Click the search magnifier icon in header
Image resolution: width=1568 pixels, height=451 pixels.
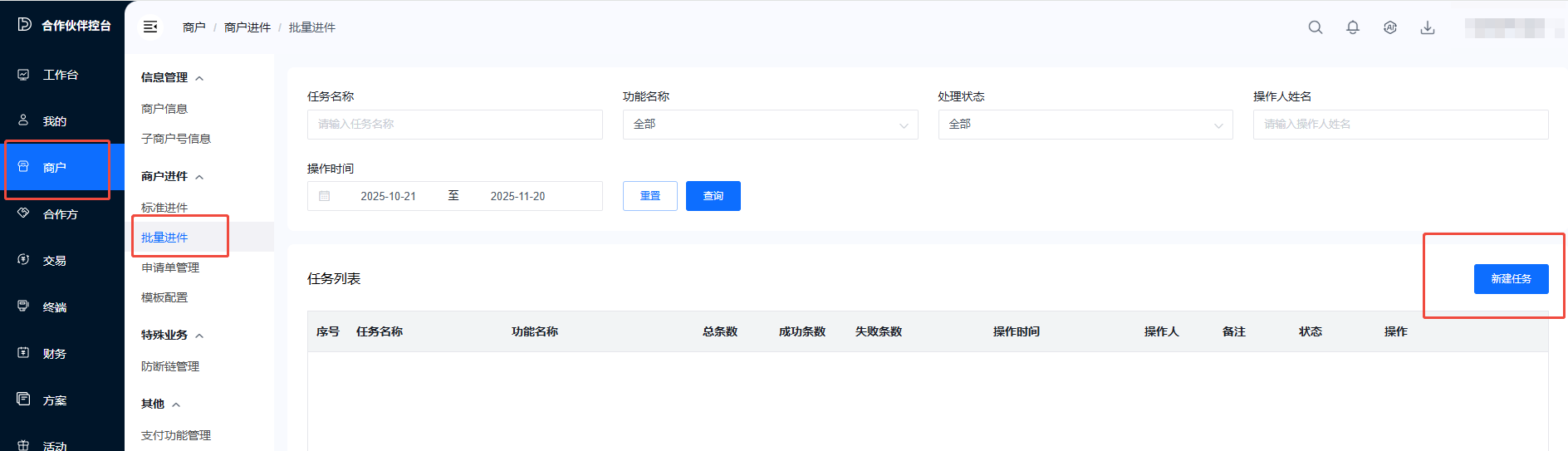click(1315, 27)
